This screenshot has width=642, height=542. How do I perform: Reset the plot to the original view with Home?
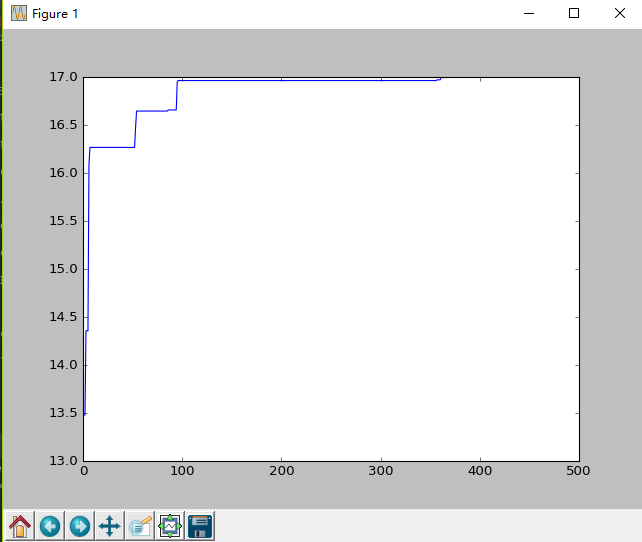coord(20,526)
